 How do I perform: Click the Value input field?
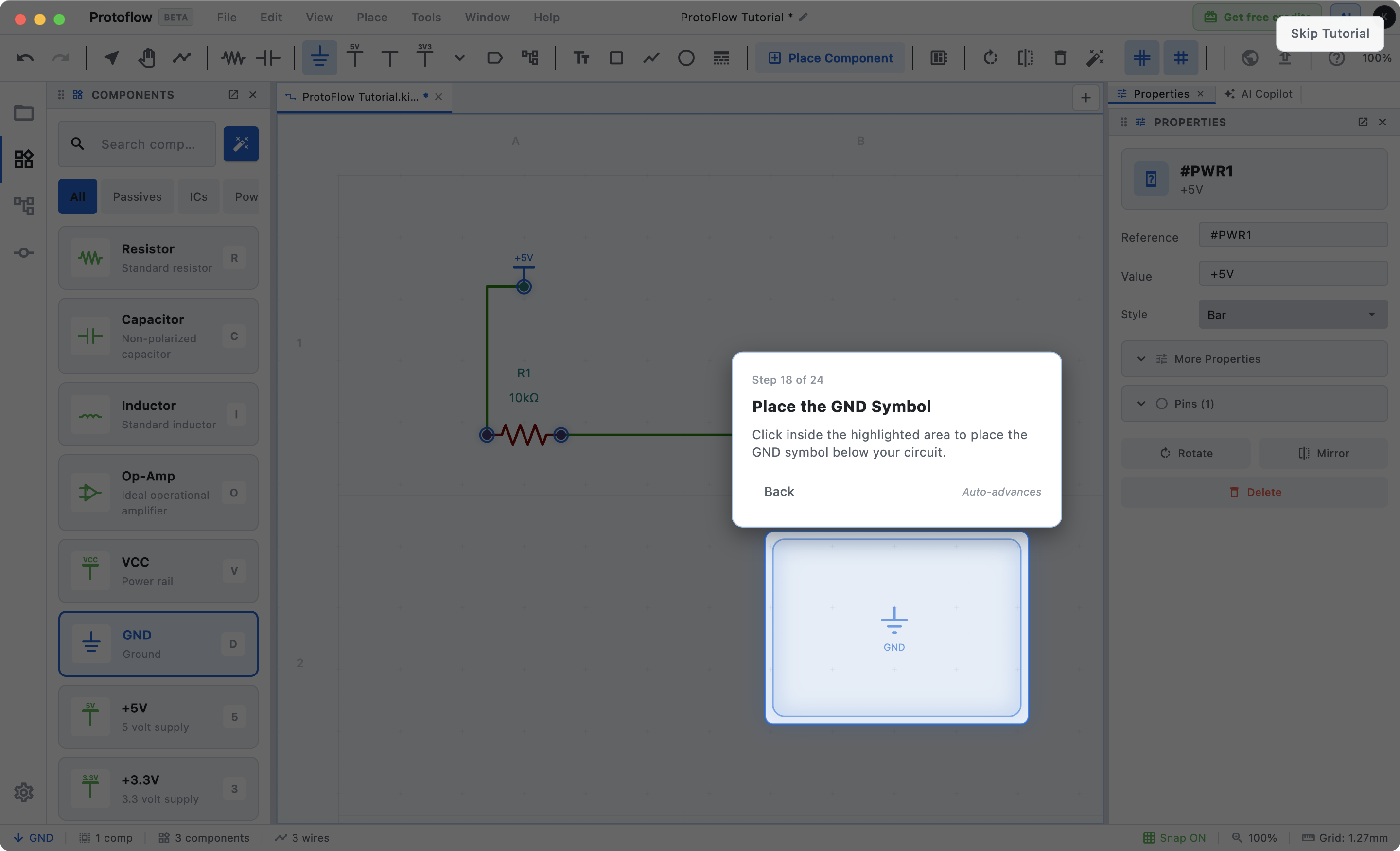pos(1293,274)
